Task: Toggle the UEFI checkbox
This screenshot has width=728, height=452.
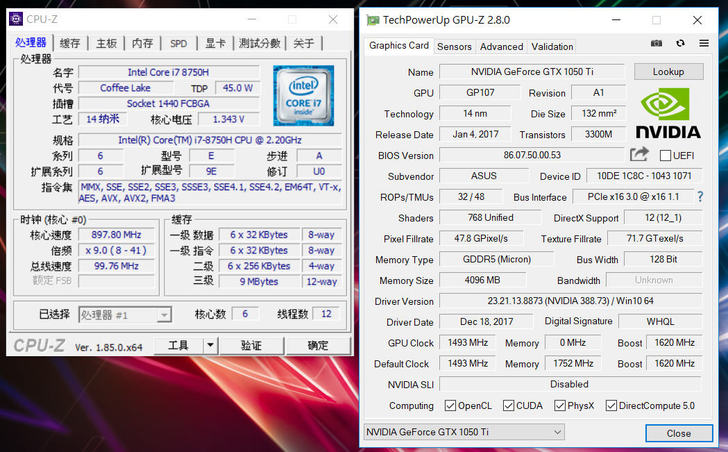Action: [x=665, y=155]
